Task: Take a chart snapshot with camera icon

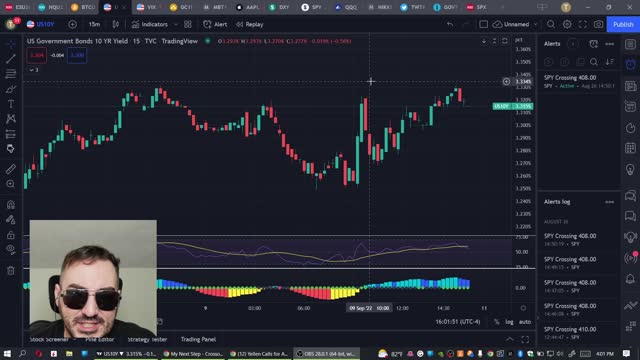Action: (x=598, y=24)
